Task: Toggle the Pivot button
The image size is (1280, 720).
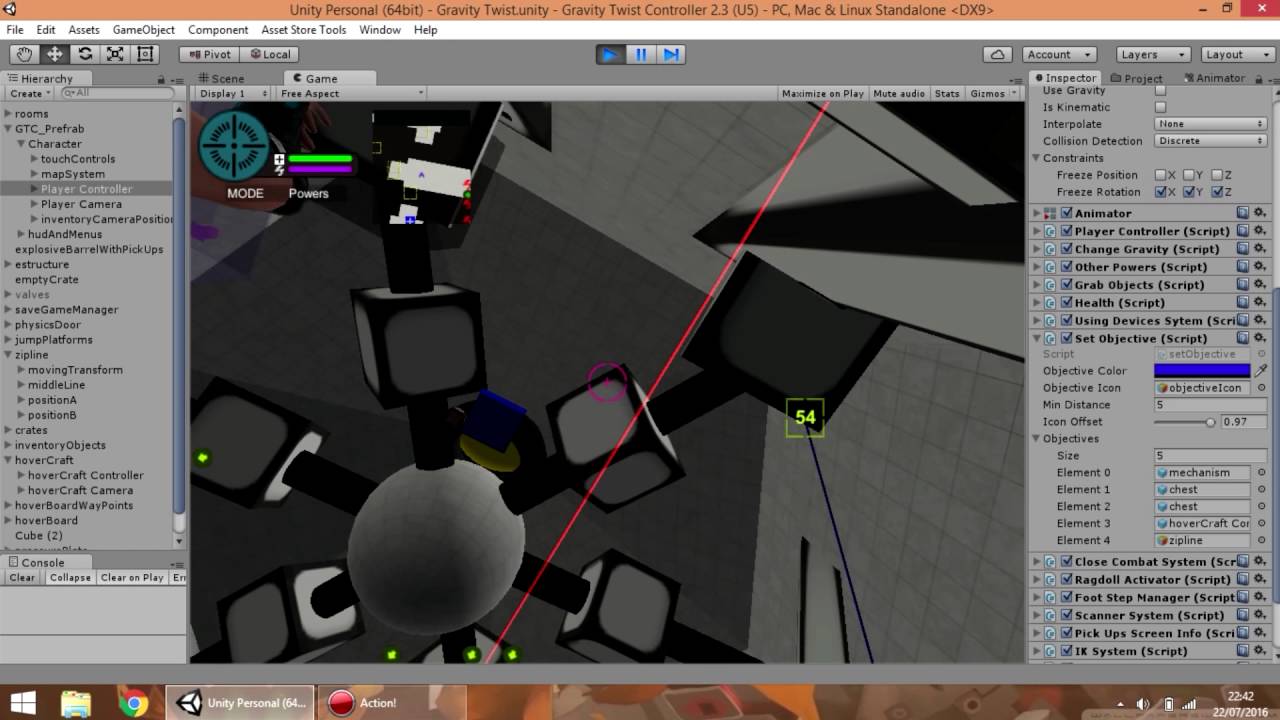Action: [x=209, y=55]
